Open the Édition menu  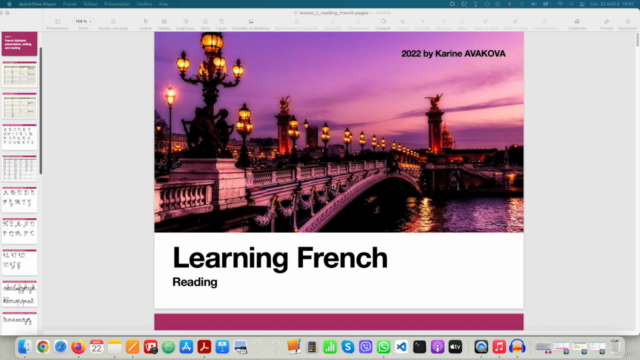91,4
